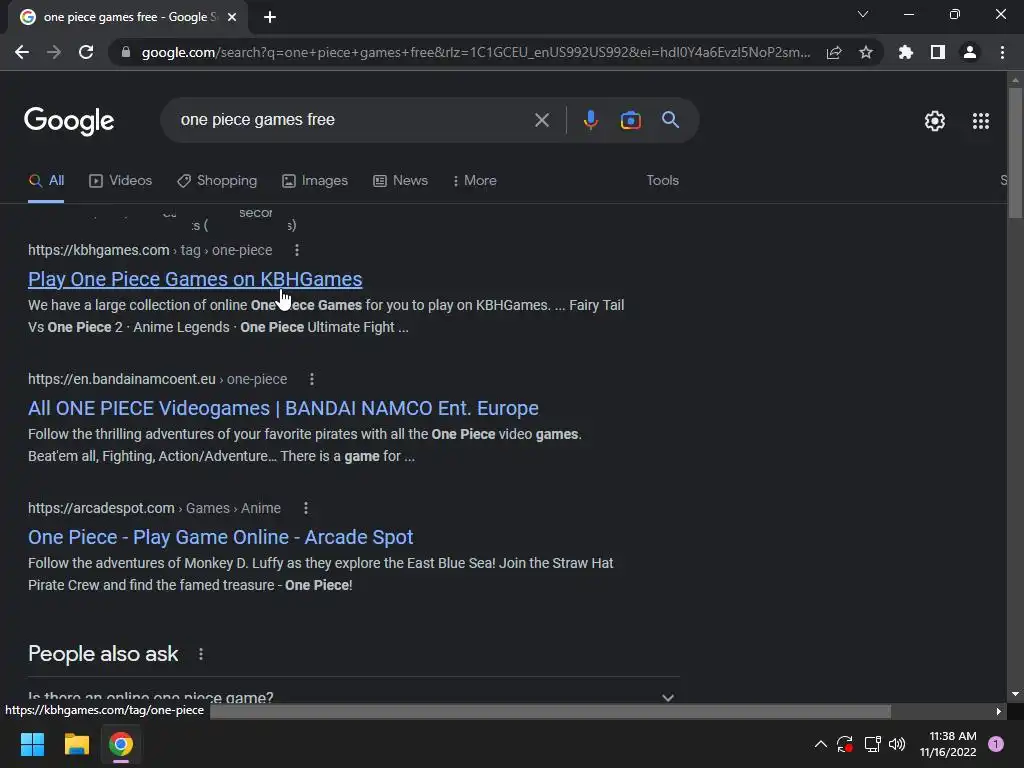Toggle the Chrome side panel
The height and width of the screenshot is (768, 1024).
click(938, 52)
